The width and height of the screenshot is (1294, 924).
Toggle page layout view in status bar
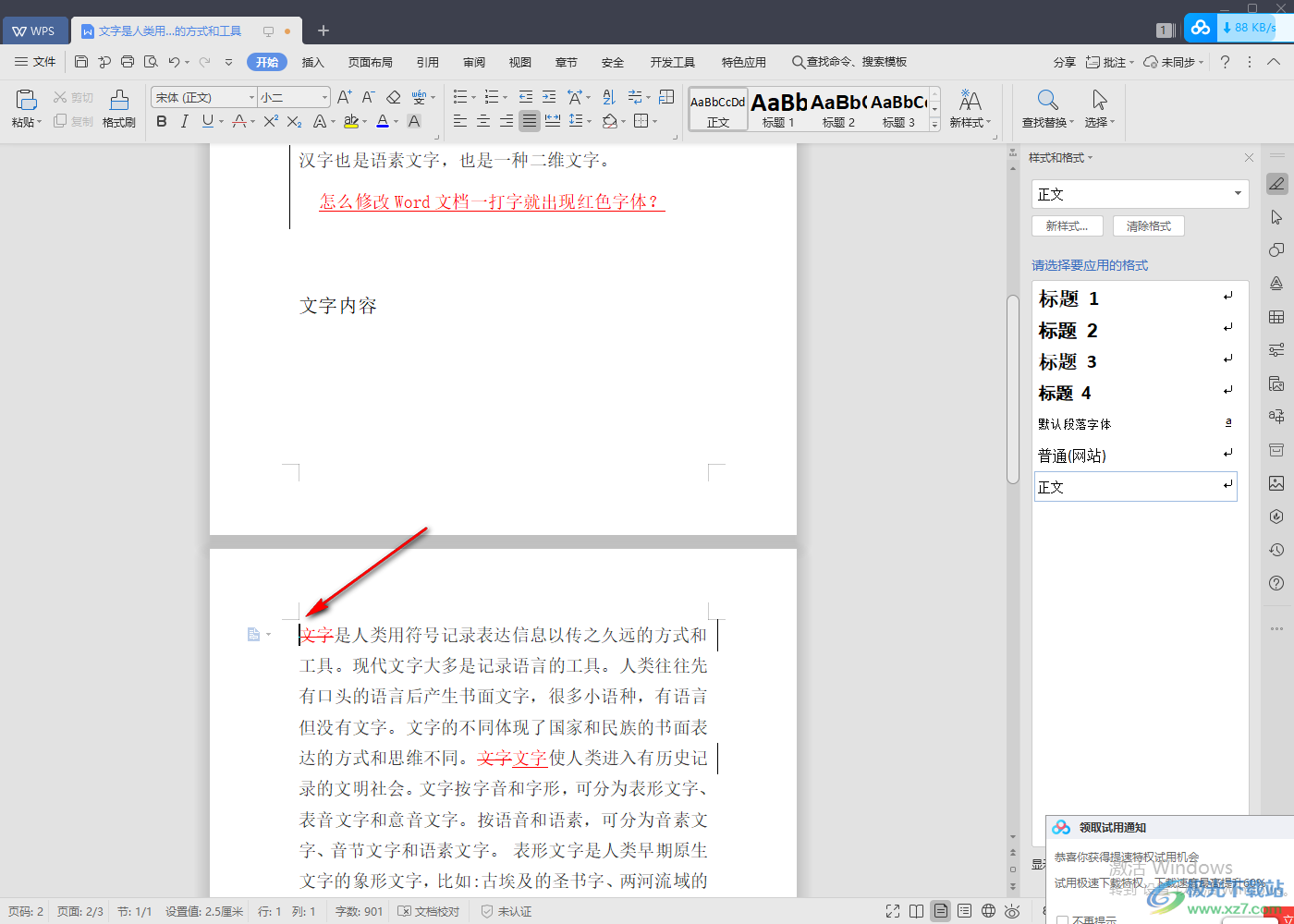click(x=940, y=911)
